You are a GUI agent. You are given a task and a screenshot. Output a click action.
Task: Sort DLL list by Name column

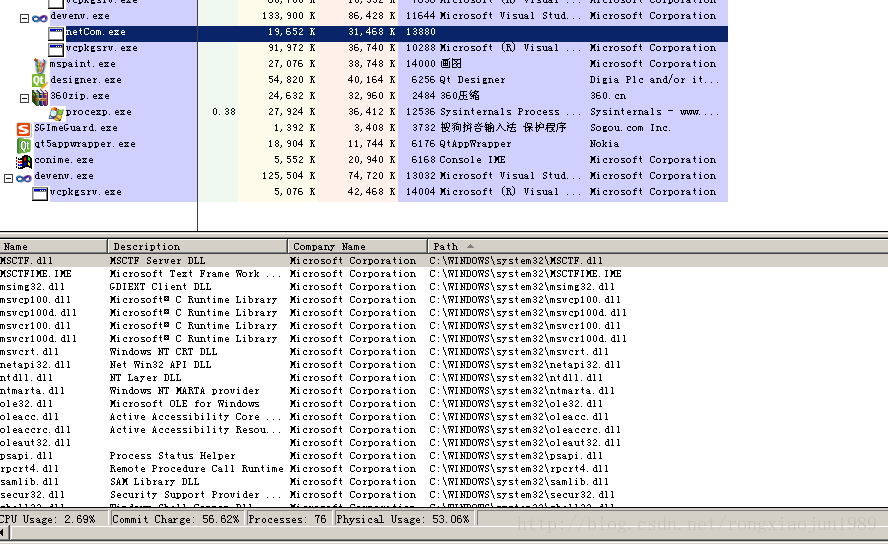coord(53,246)
